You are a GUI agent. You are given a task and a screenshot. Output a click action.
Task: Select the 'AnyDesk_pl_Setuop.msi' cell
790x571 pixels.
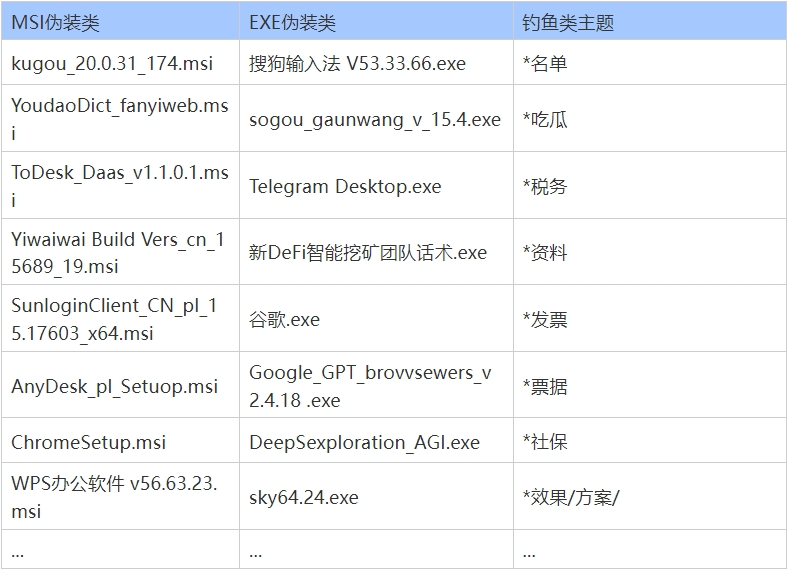tap(120, 385)
